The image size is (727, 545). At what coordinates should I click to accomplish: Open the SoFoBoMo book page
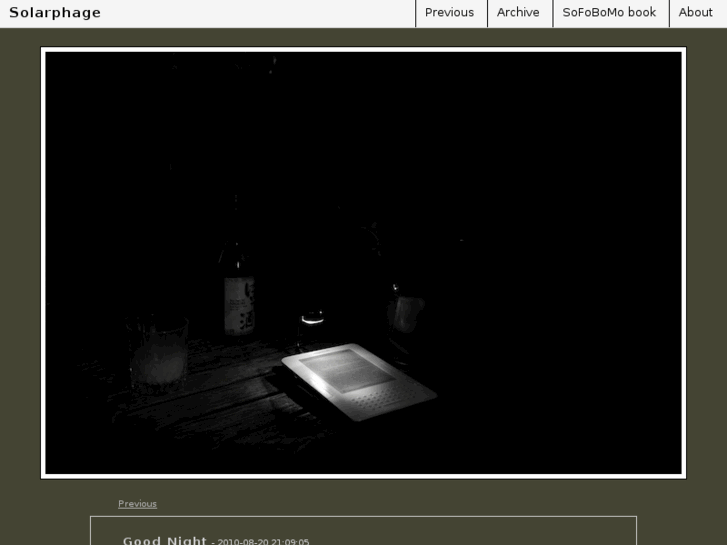pos(609,13)
